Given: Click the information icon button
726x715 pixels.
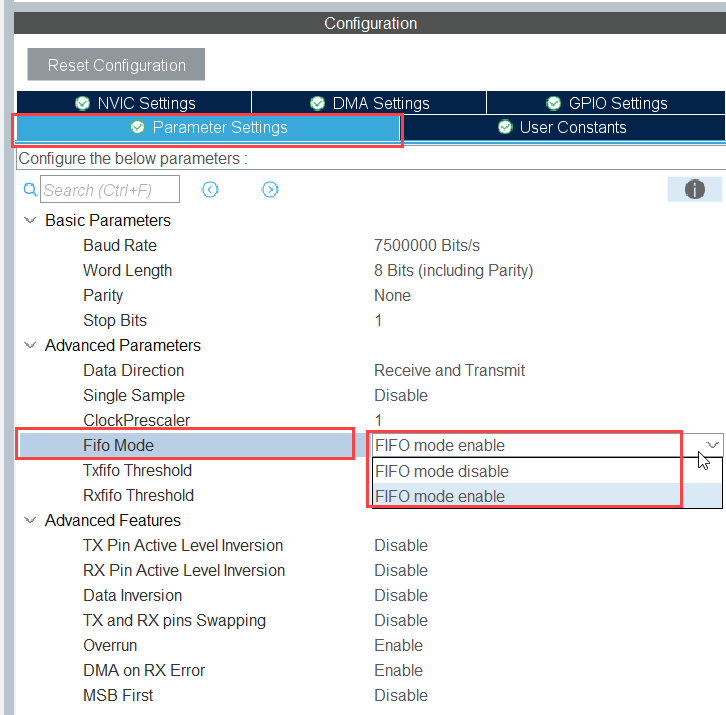Looking at the screenshot, I should pyautogui.click(x=694, y=189).
